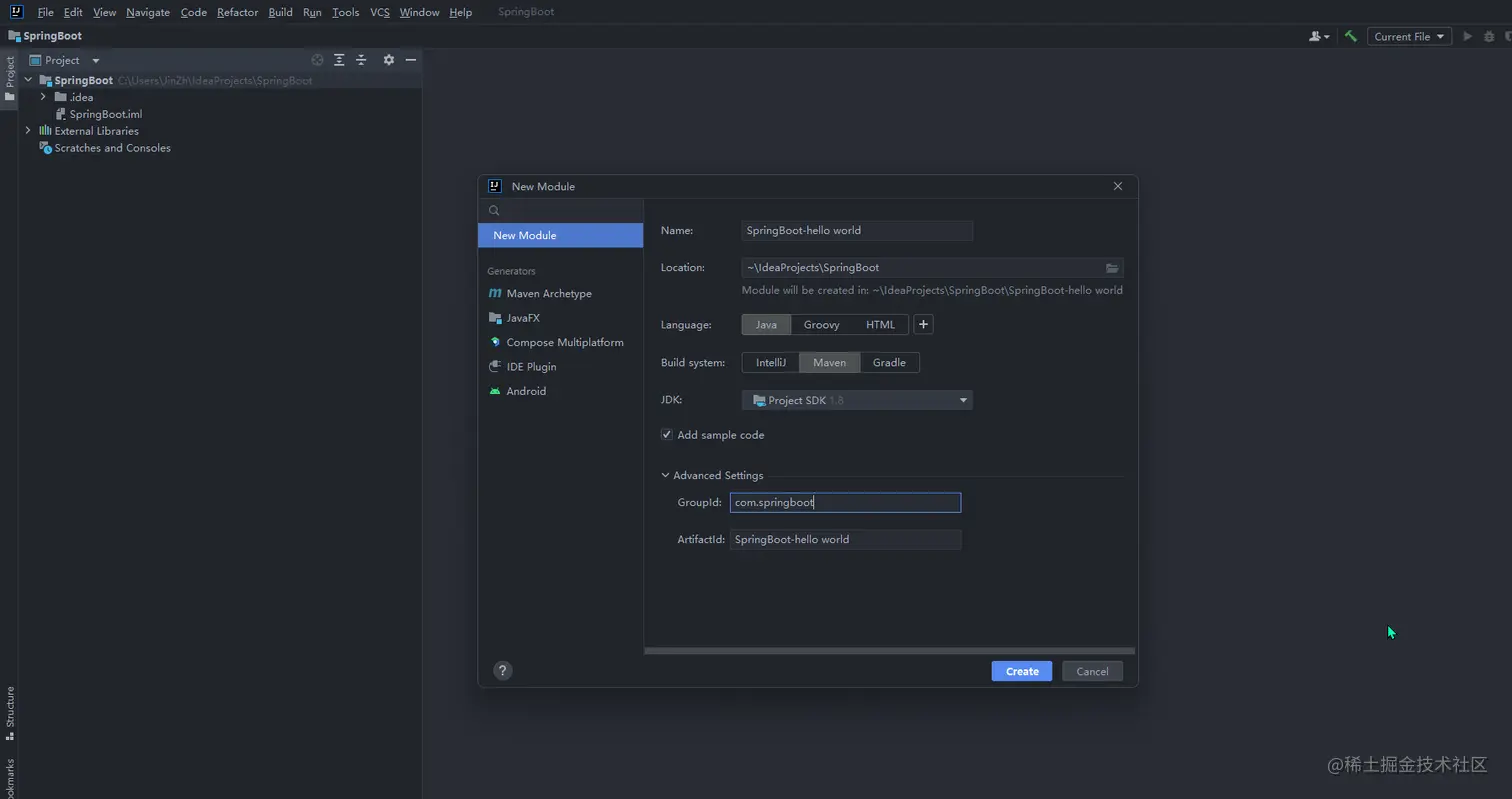
Task: Choose Java as the language
Action: (x=766, y=324)
